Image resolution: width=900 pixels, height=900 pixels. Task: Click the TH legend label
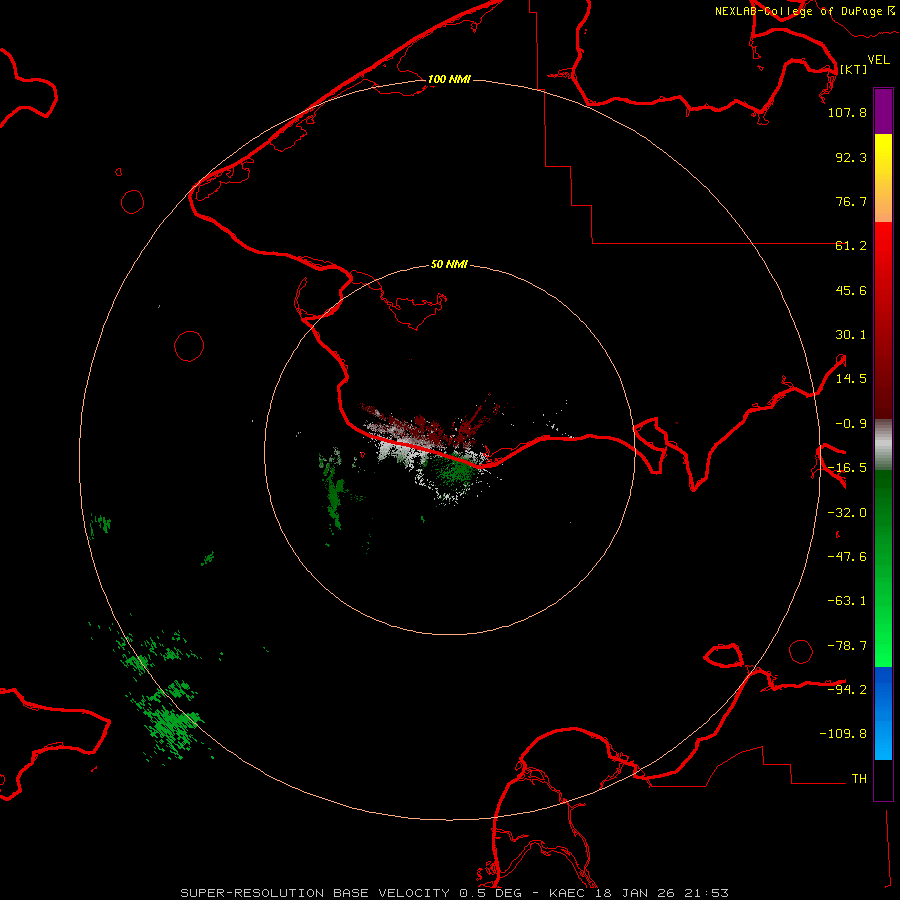859,779
